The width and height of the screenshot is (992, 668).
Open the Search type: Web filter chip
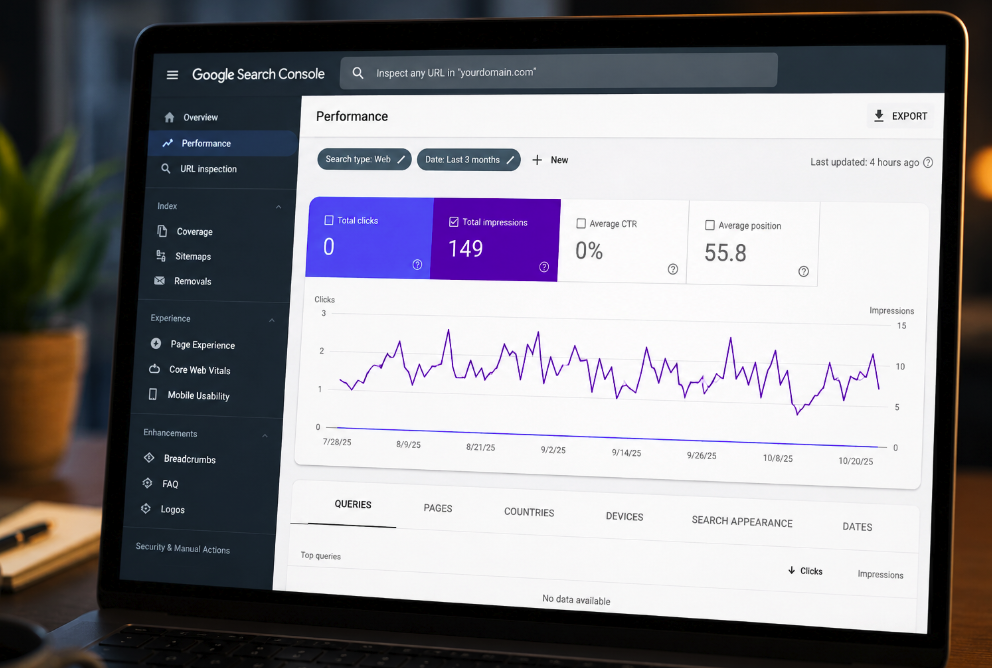coord(364,159)
